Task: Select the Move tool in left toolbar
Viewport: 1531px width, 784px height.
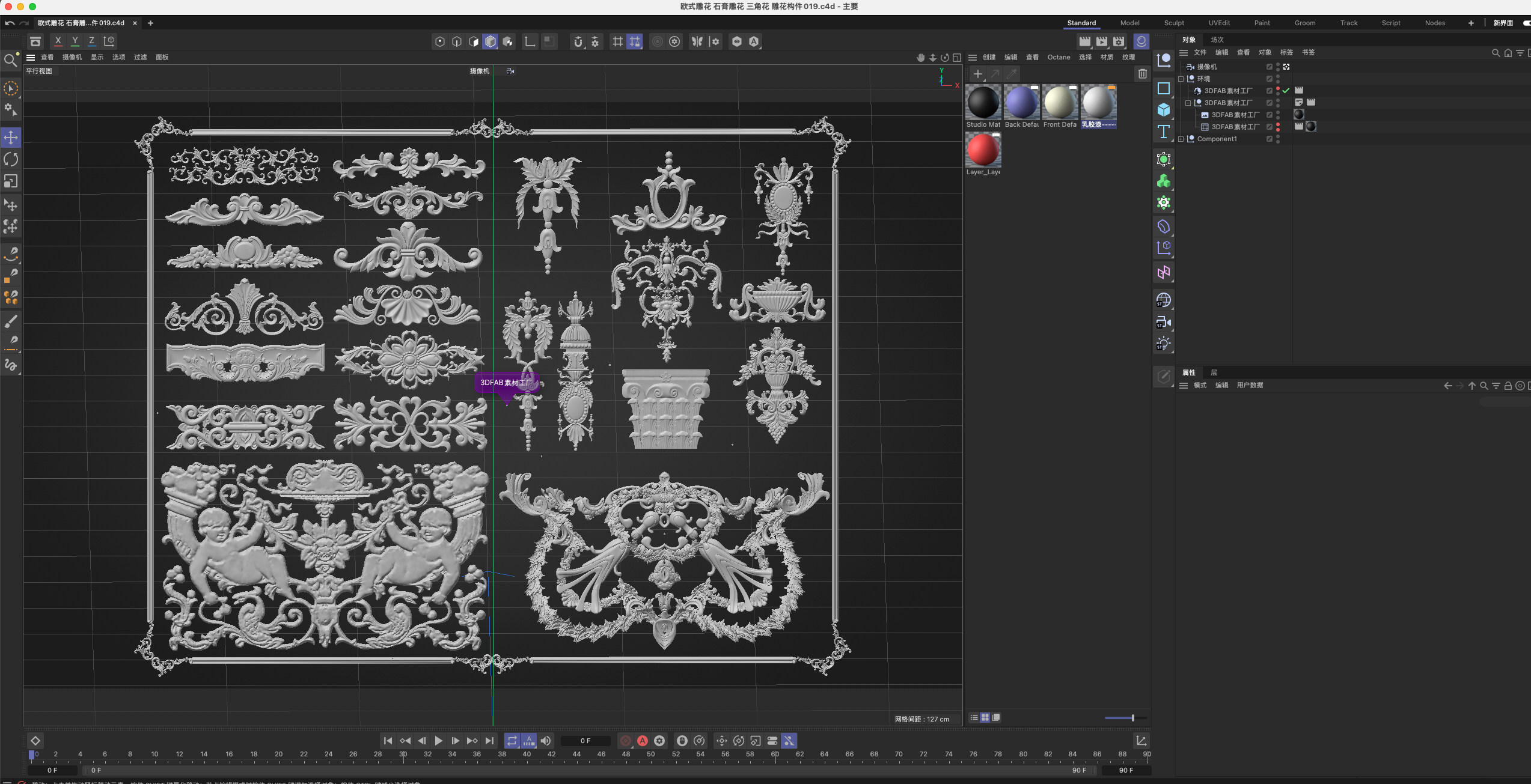Action: coord(11,138)
